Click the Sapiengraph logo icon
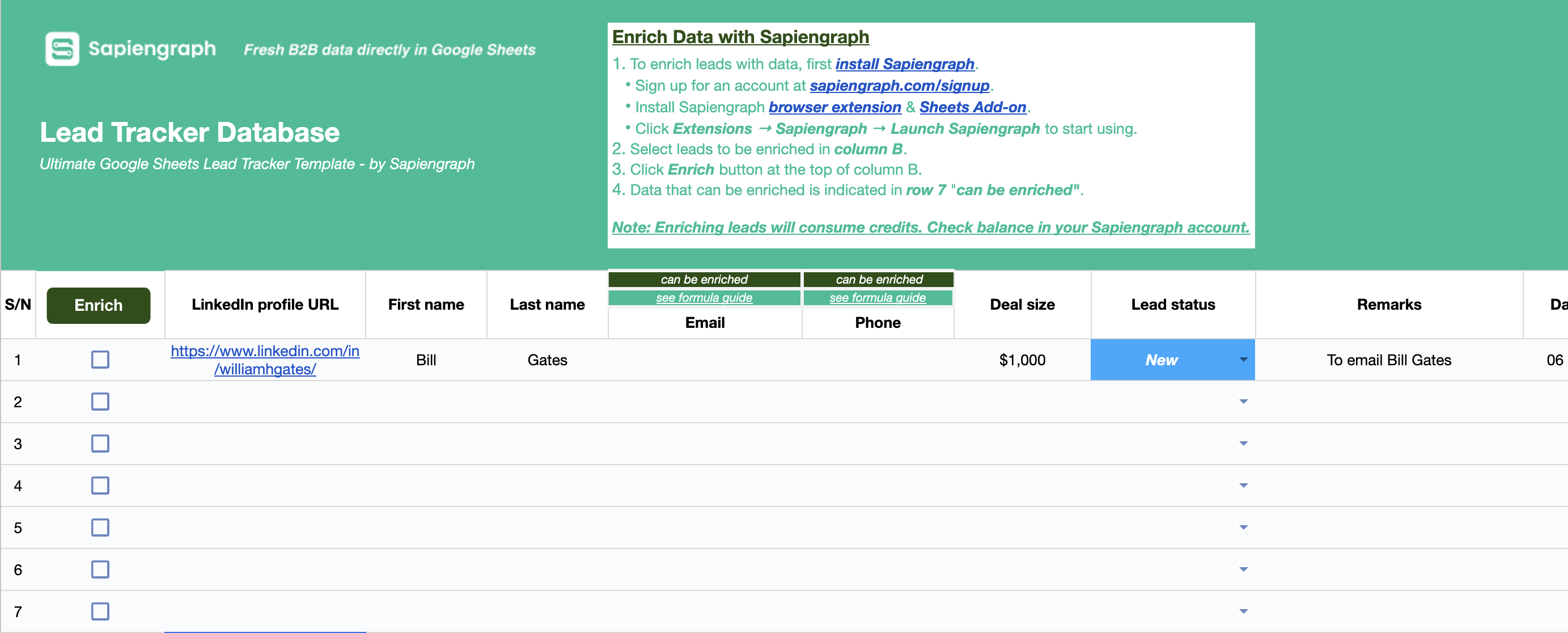The height and width of the screenshot is (633, 1568). point(62,49)
